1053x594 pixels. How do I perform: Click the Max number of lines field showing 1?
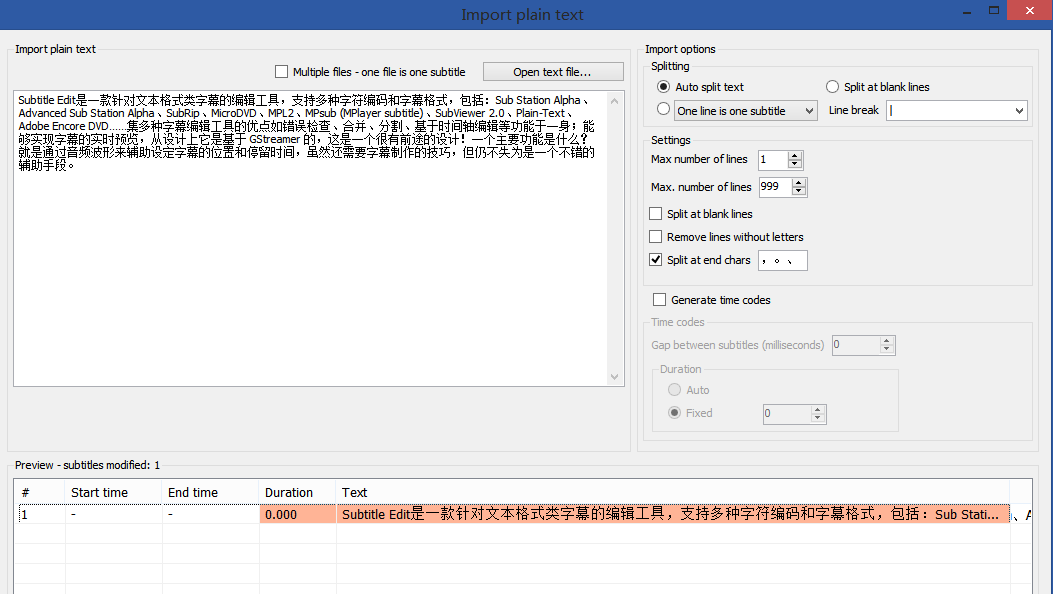point(773,160)
